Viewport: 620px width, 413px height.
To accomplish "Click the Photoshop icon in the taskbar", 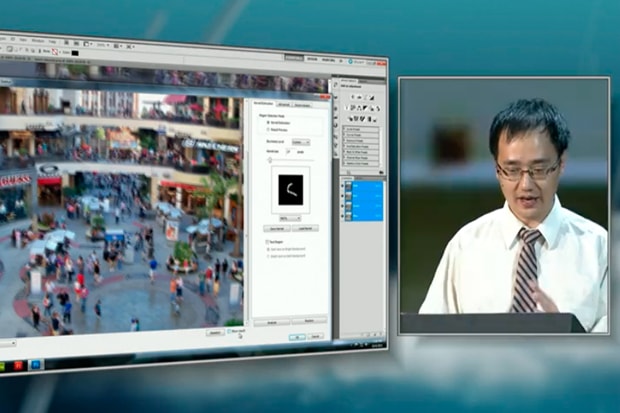I will pos(35,364).
